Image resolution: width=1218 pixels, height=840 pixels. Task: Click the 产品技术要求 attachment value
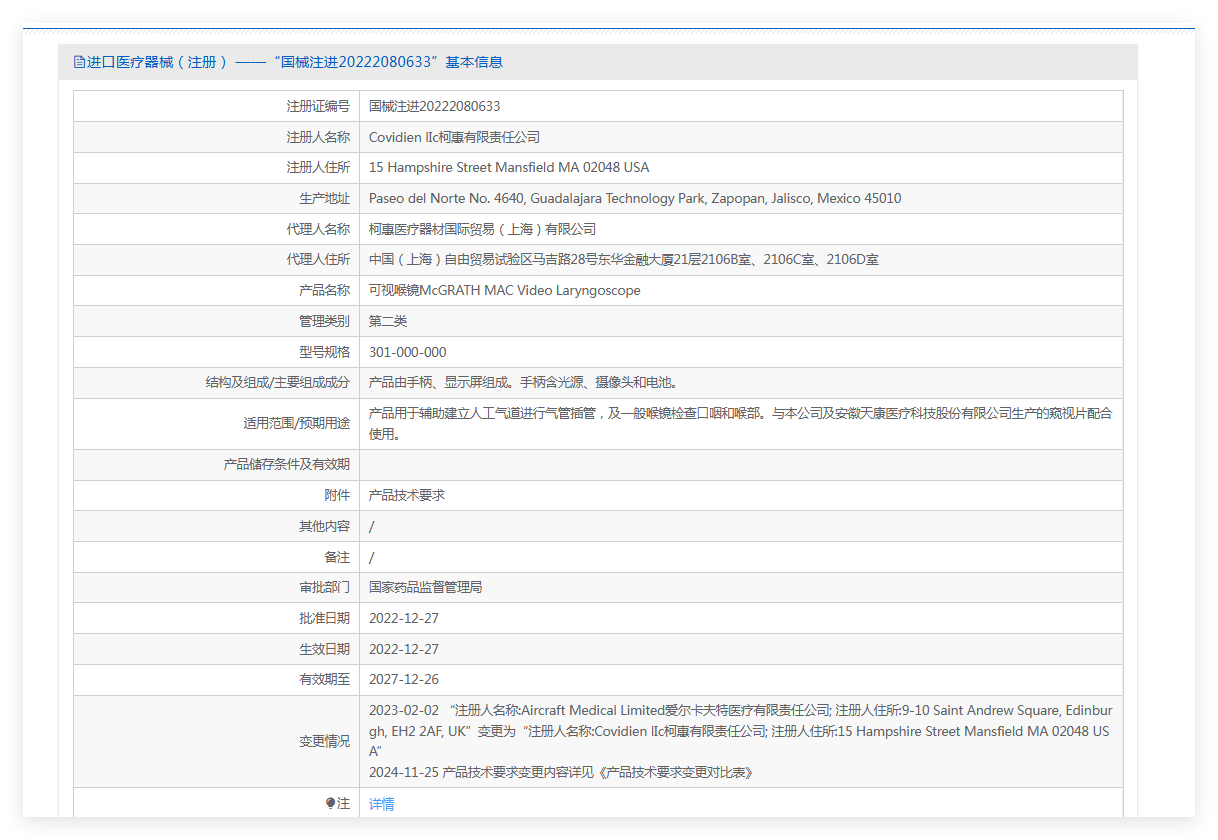pyautogui.click(x=407, y=495)
